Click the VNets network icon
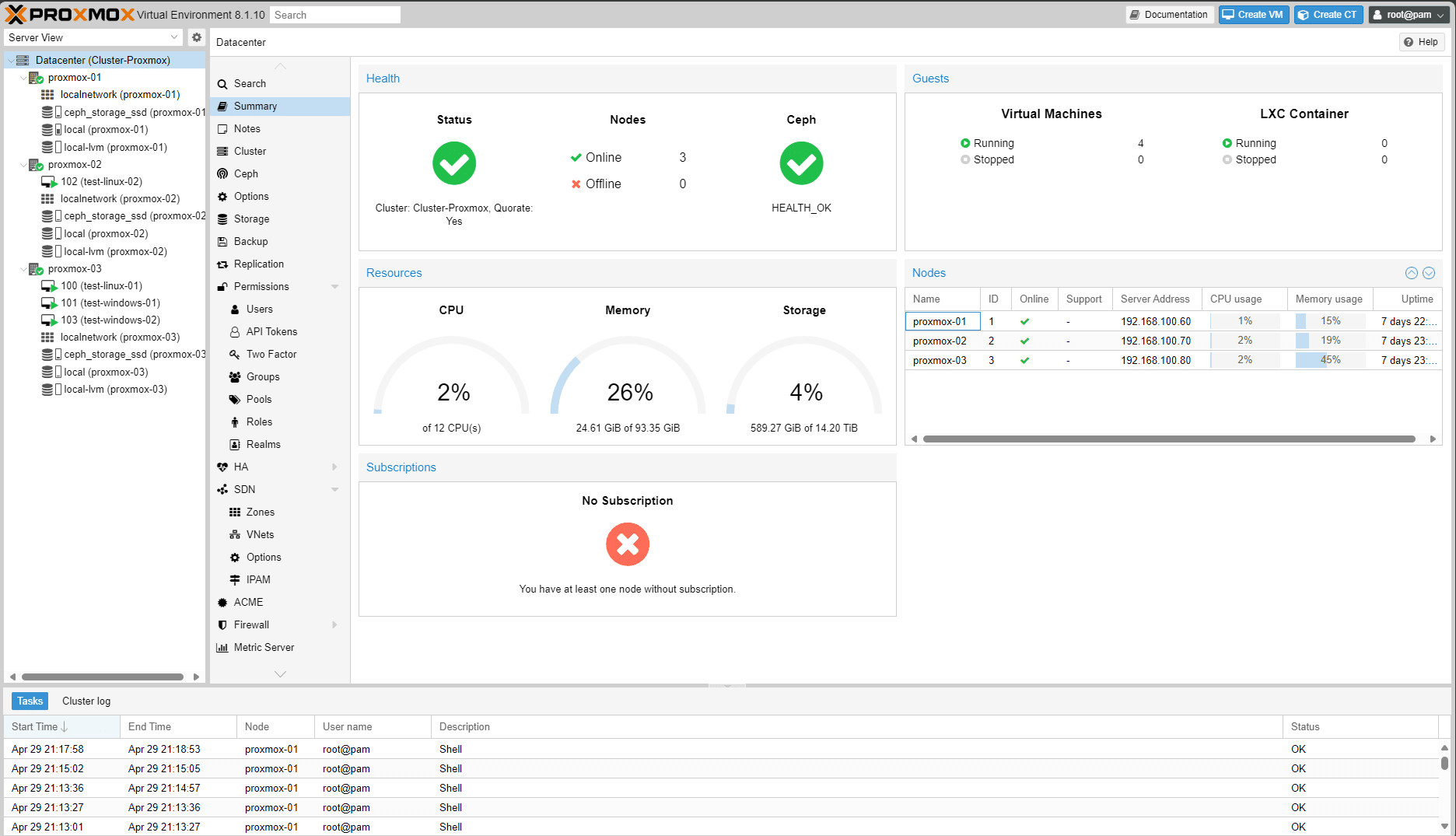The image size is (1456, 836). [x=235, y=535]
